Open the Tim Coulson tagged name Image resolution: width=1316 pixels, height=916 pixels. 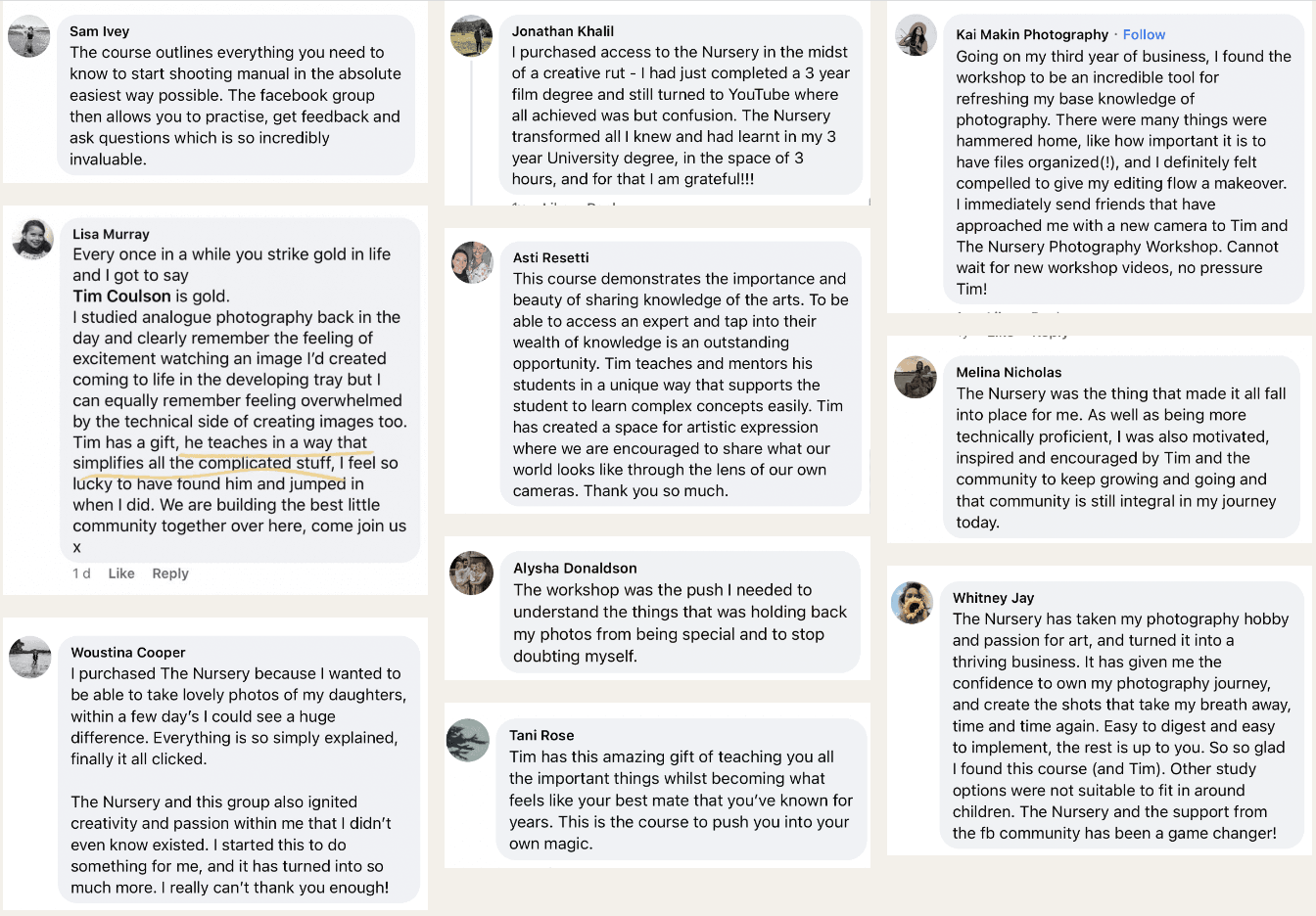coord(122,296)
